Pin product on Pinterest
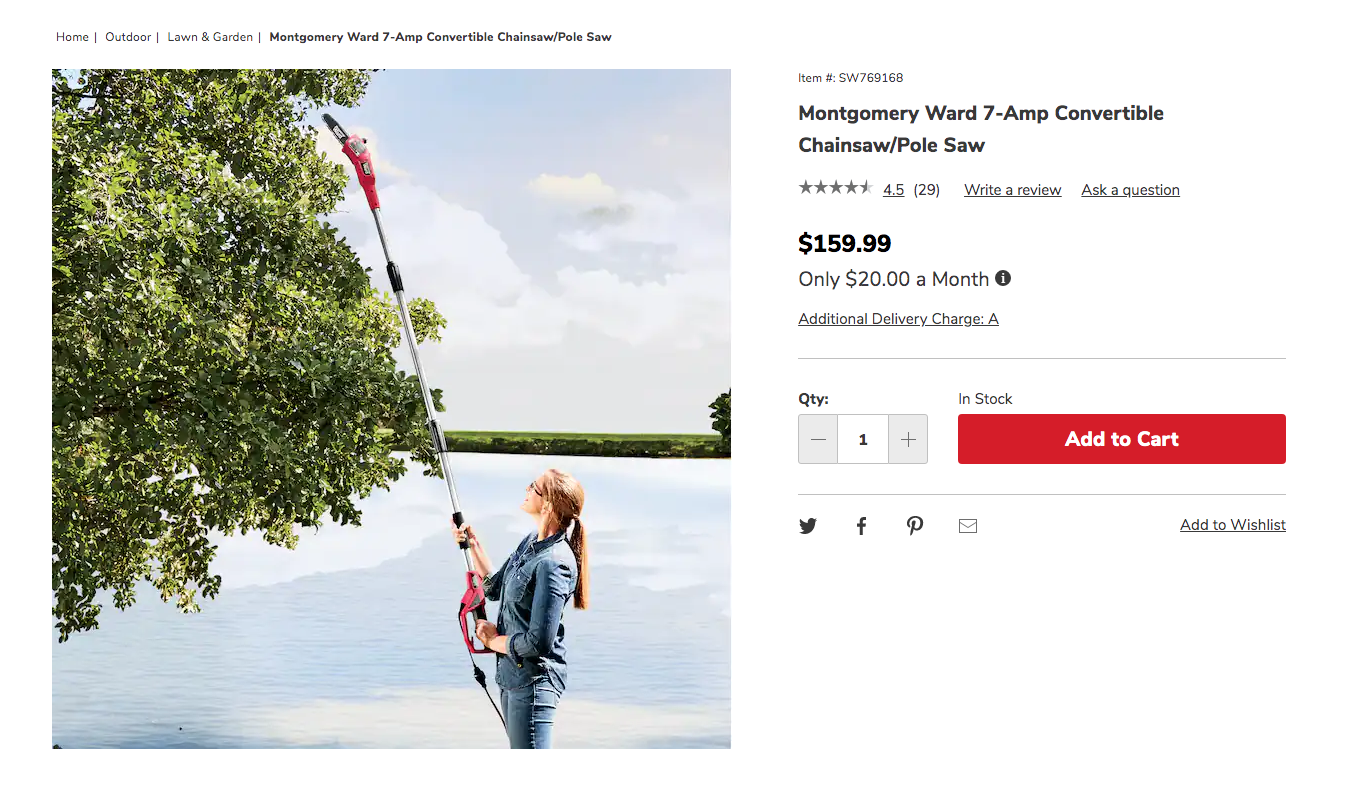 (915, 526)
